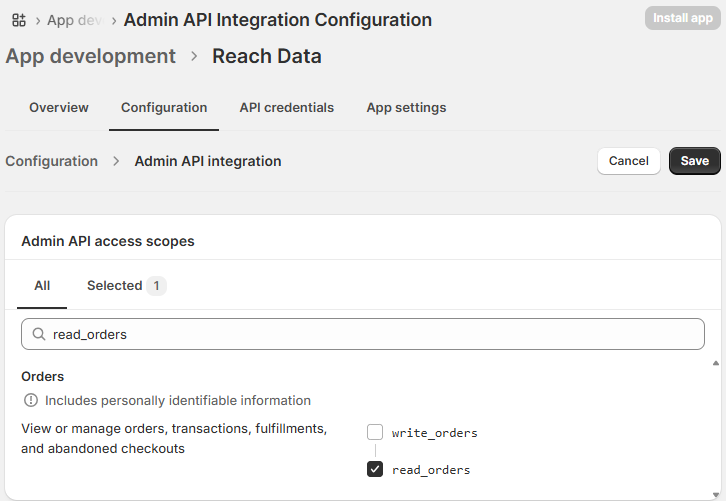Click the scroll down arrow in scopes list
This screenshot has width=726, height=501.
click(x=716, y=495)
